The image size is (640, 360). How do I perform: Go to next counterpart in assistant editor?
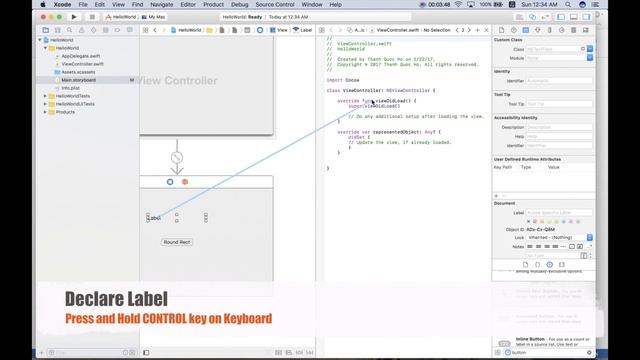click(x=469, y=30)
